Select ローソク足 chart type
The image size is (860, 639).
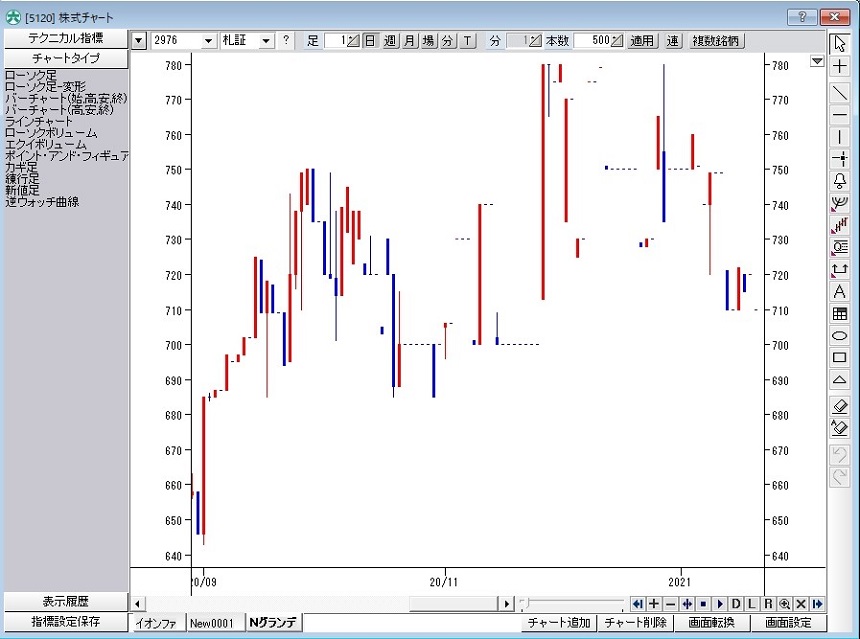coord(31,75)
